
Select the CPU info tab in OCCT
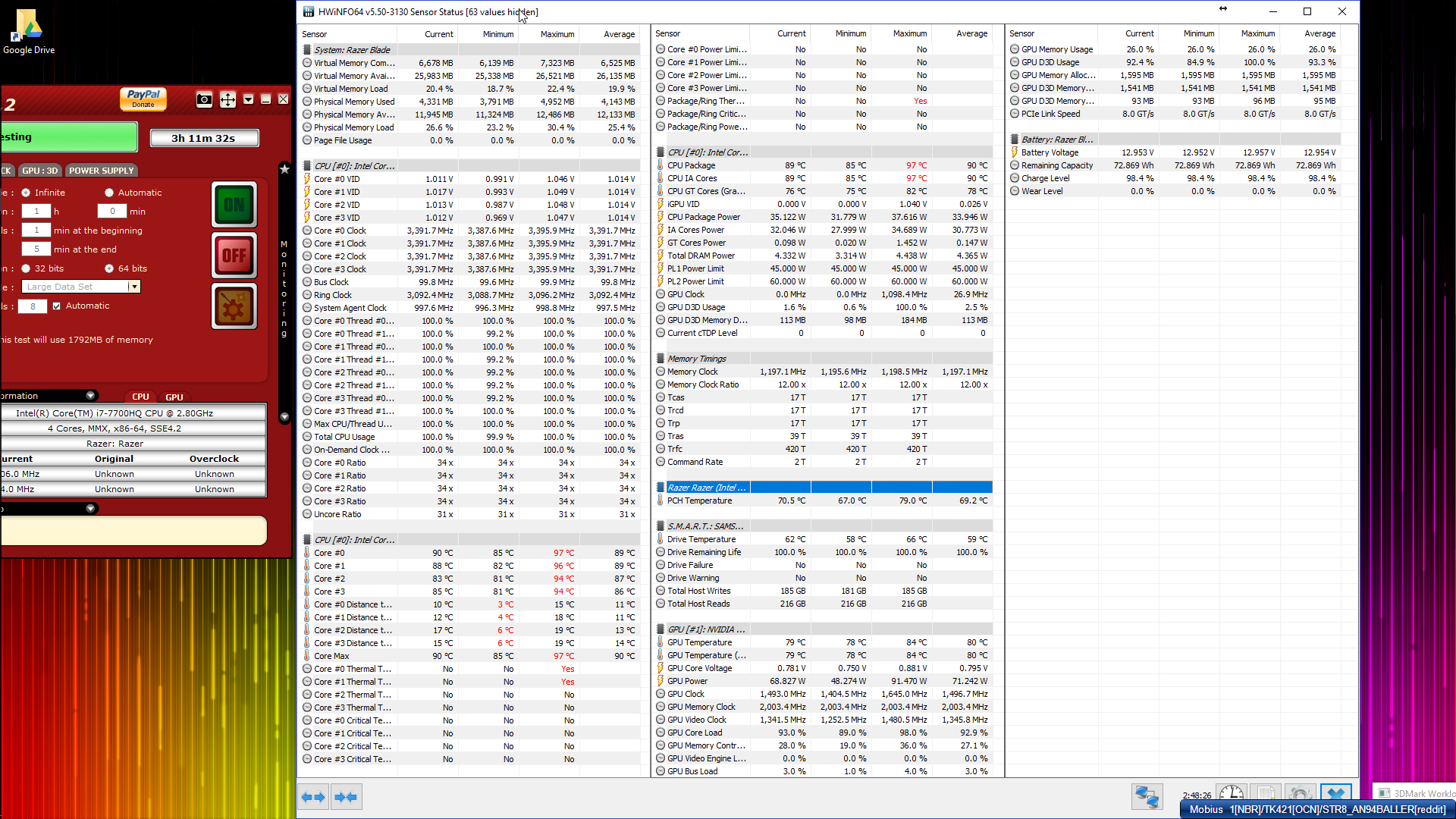[x=140, y=397]
